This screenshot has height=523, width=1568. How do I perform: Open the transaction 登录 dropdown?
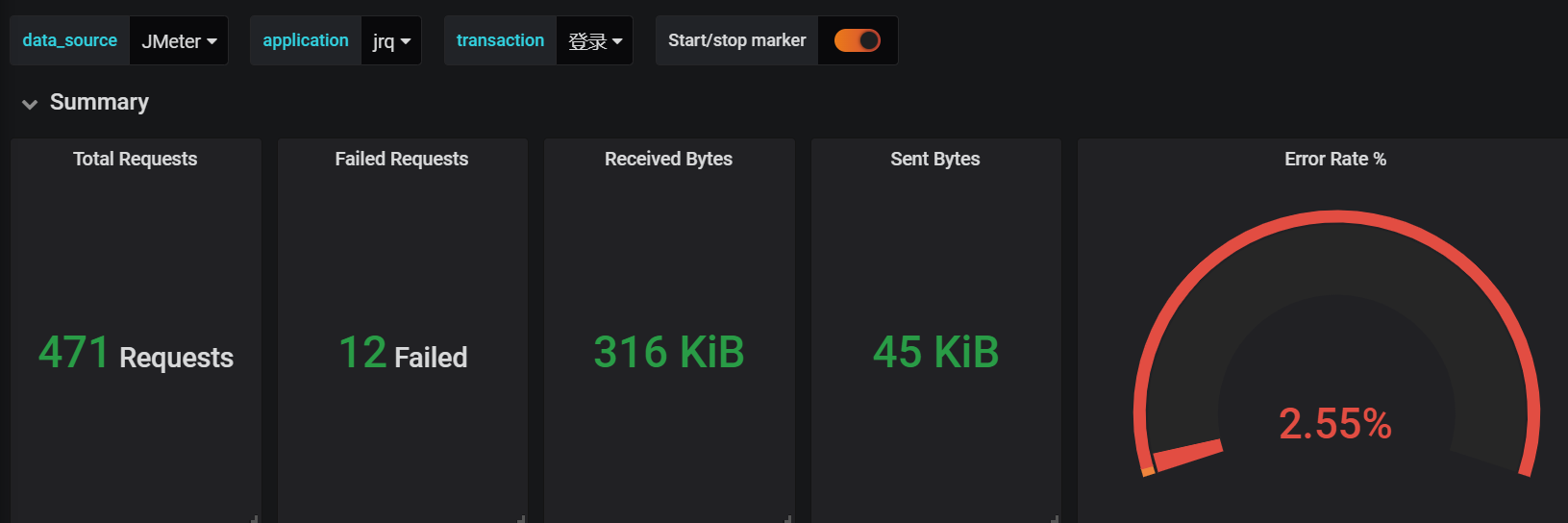pyautogui.click(x=595, y=41)
